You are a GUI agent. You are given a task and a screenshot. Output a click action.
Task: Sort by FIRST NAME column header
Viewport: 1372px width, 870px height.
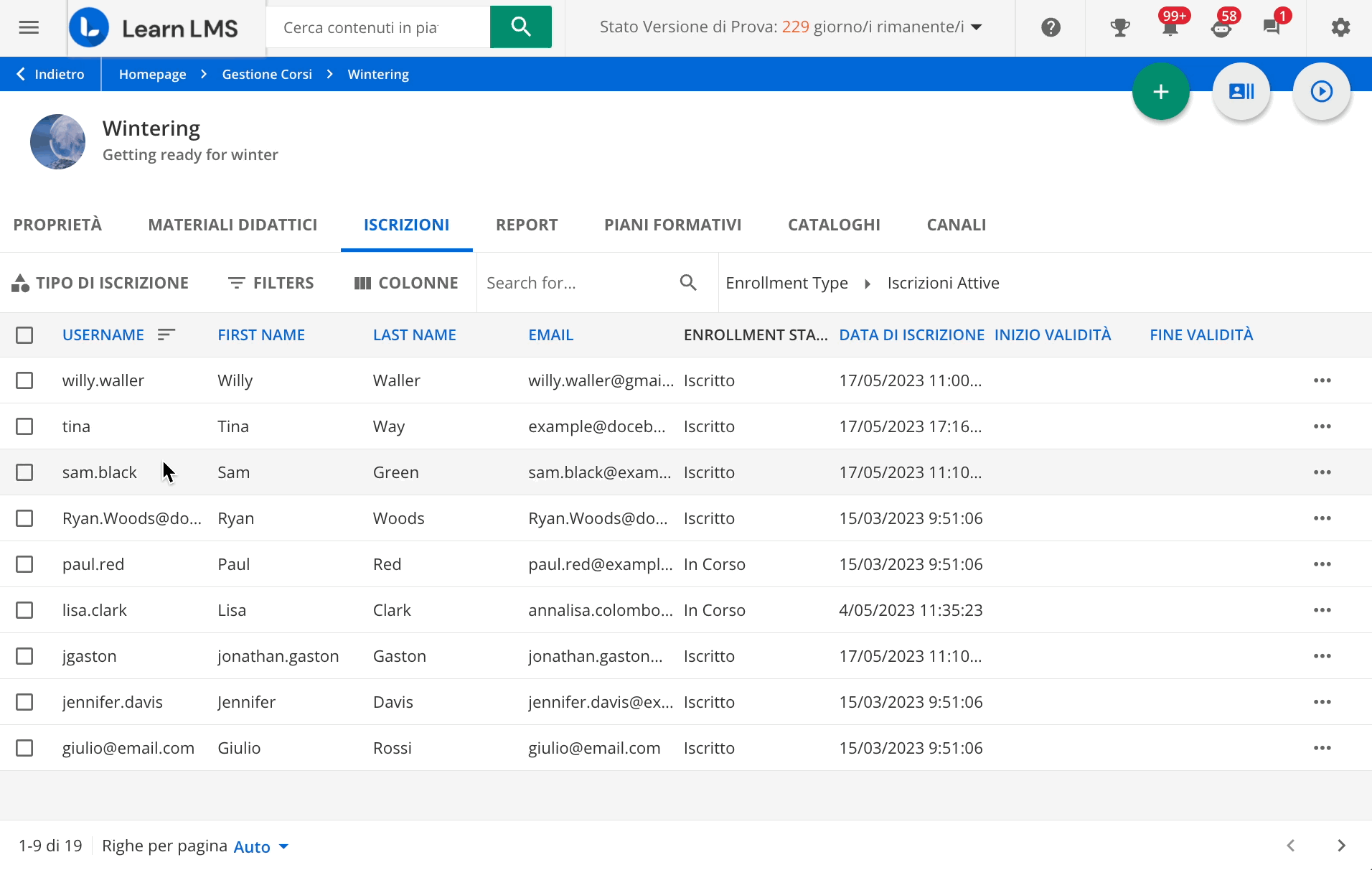pyautogui.click(x=261, y=335)
